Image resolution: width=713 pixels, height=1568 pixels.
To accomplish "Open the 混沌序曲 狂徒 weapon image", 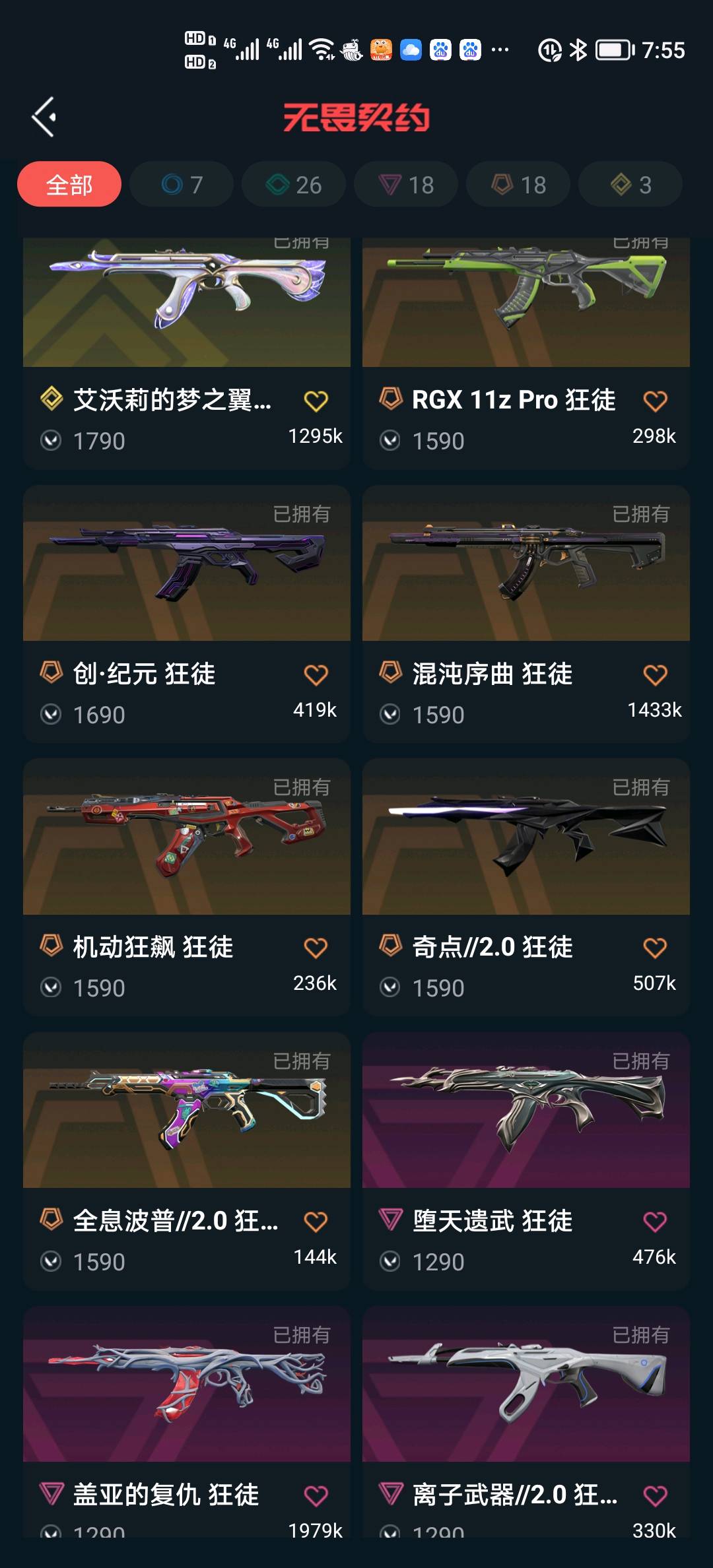I will (x=526, y=563).
